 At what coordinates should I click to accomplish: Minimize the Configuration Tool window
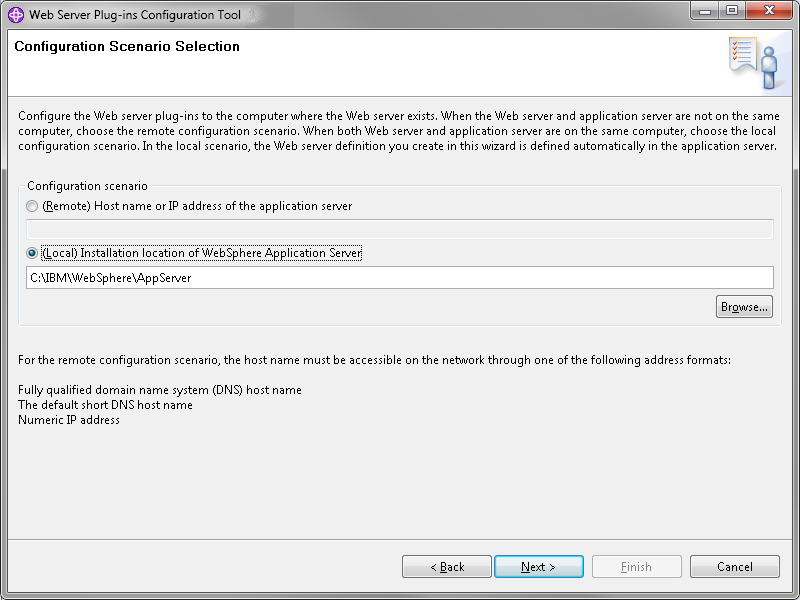click(705, 11)
